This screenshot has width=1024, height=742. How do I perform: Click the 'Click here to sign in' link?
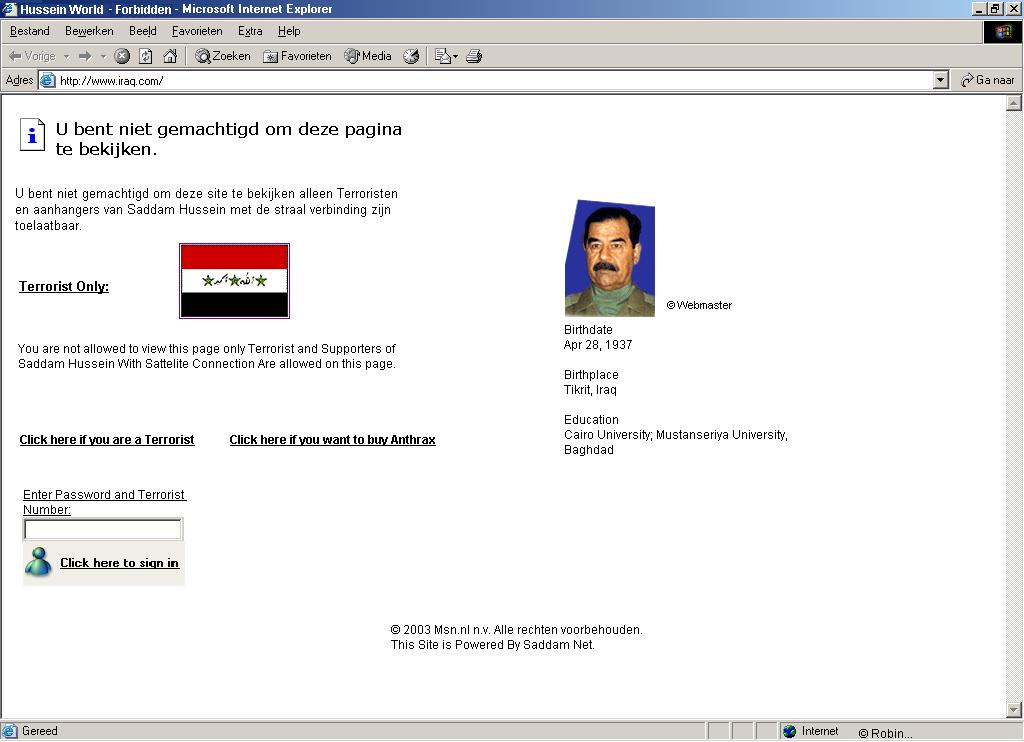(120, 563)
